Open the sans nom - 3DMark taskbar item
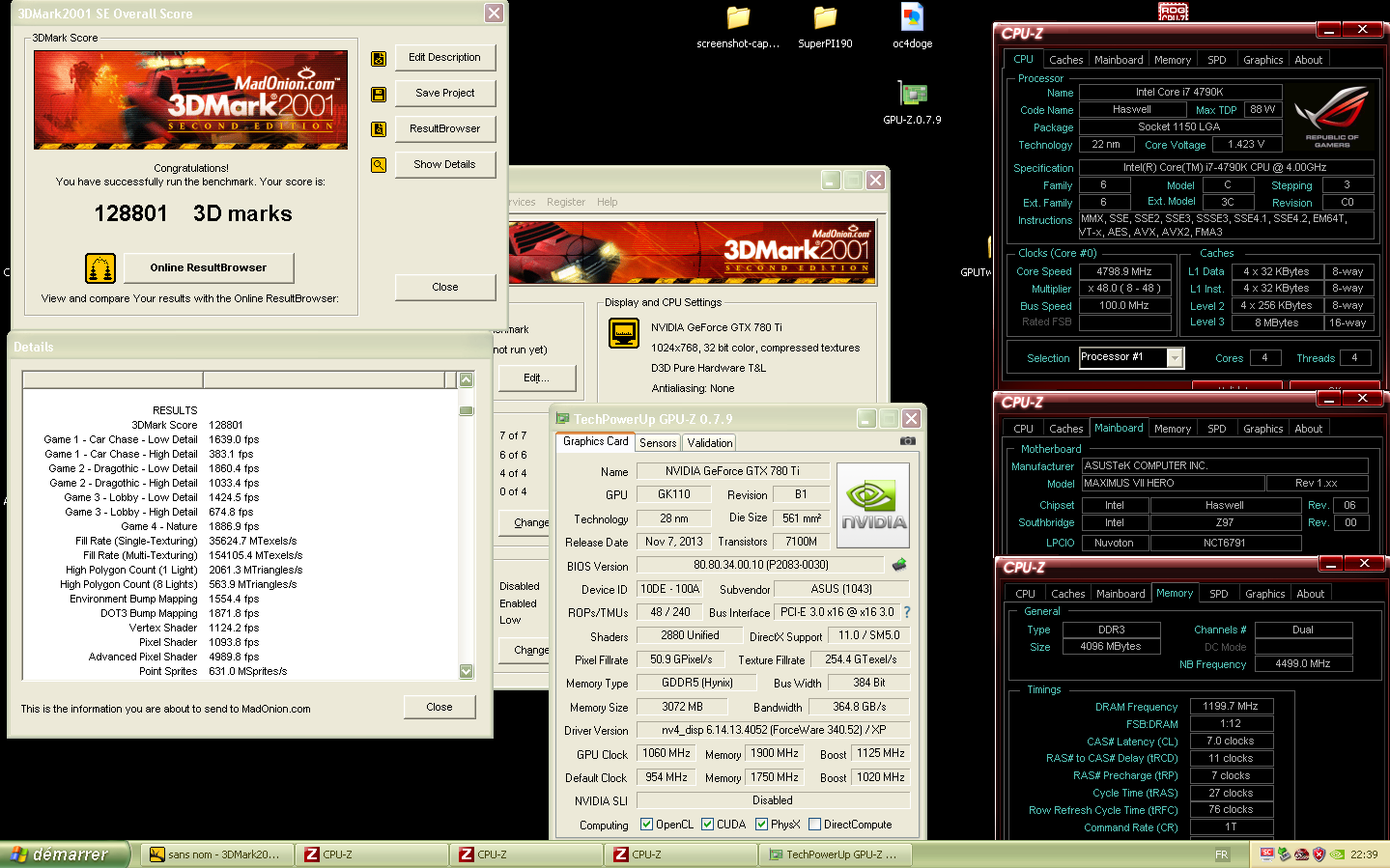 coord(215,854)
